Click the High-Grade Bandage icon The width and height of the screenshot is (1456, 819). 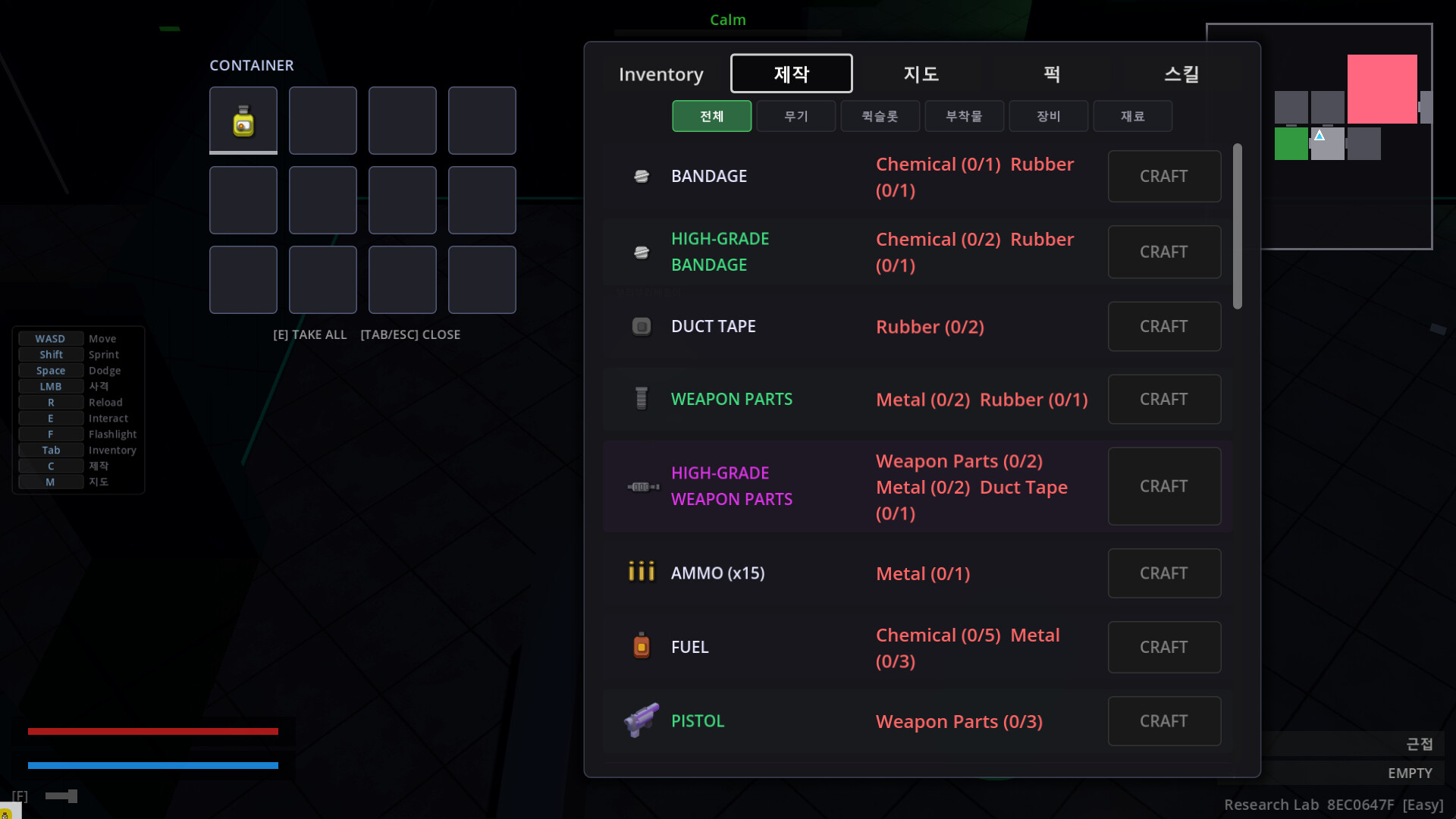(x=642, y=252)
